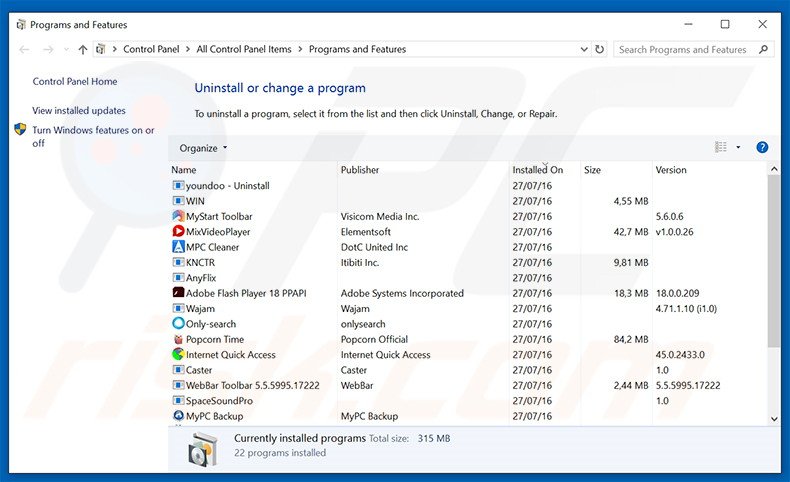This screenshot has width=790, height=482.
Task: Click the Caster program icon
Action: (178, 370)
